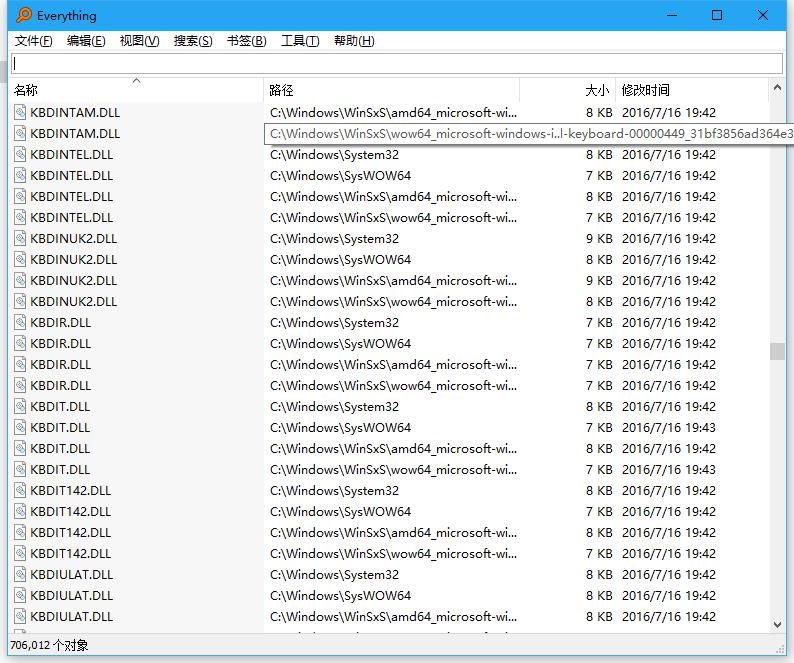The height and width of the screenshot is (663, 794).
Task: Click the scrollbar down arrow
Action: pyautogui.click(x=777, y=625)
